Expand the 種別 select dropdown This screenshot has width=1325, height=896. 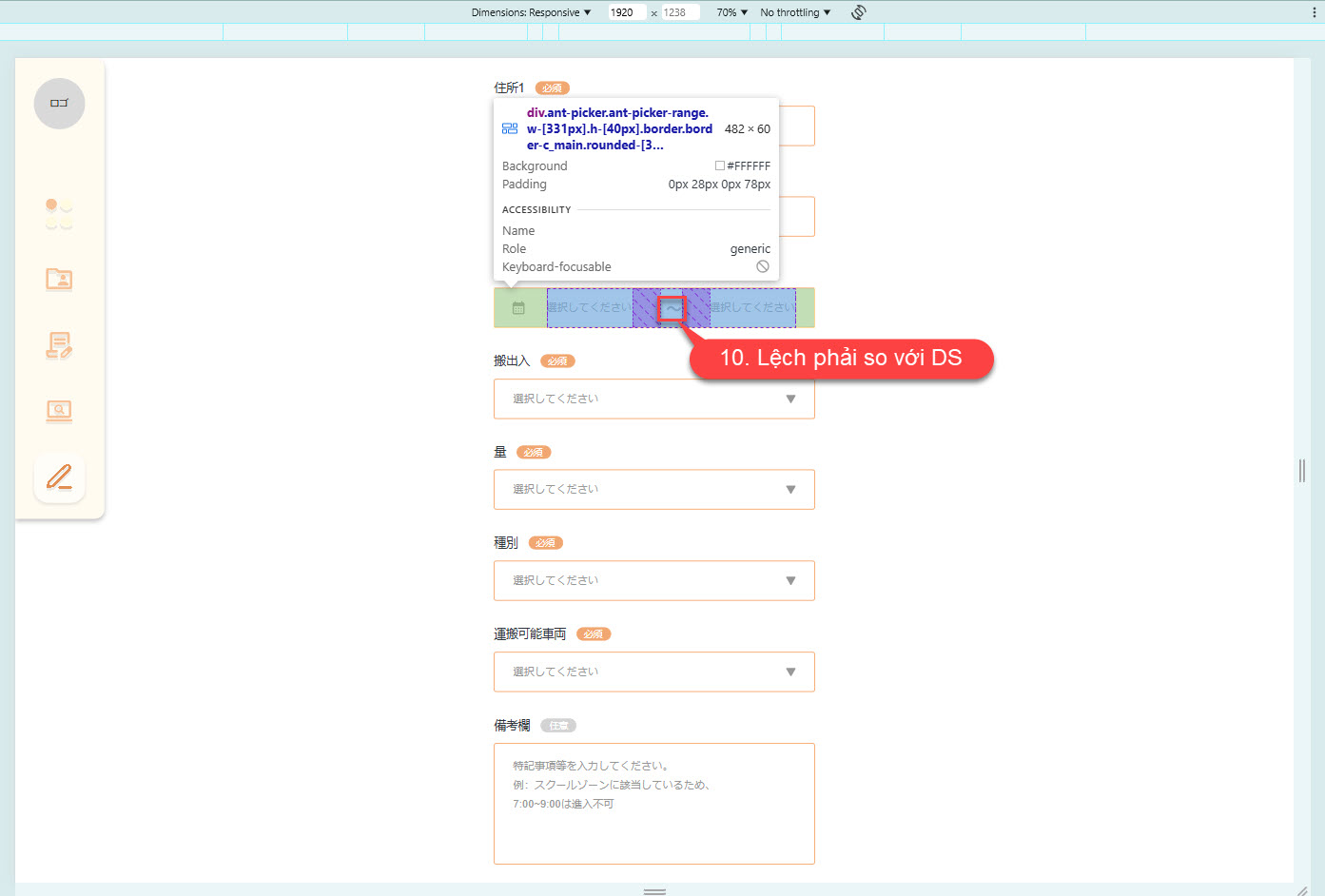coord(653,580)
